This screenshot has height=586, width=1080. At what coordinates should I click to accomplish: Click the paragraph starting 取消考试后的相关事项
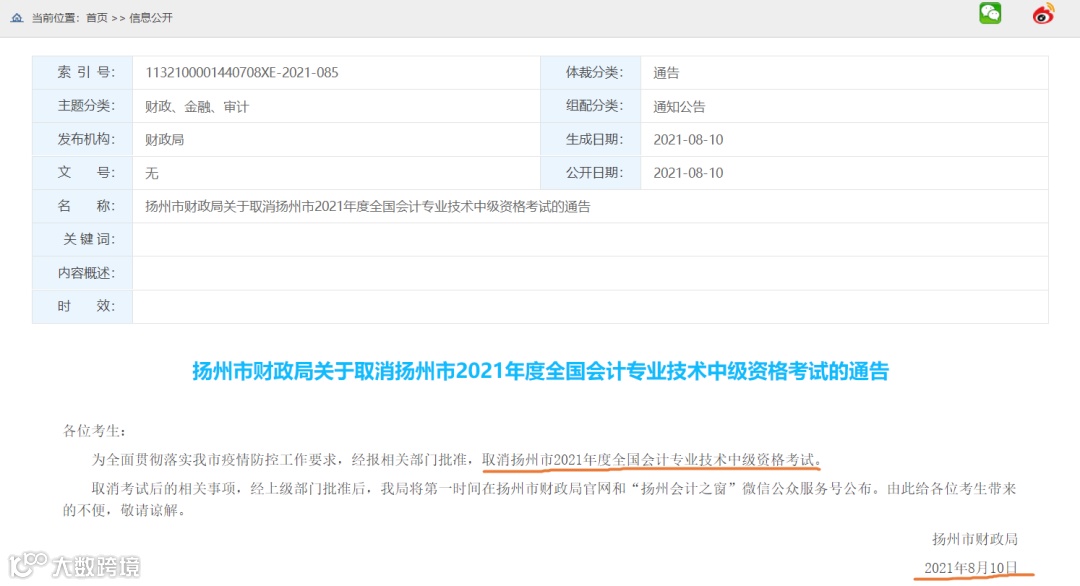point(539,499)
